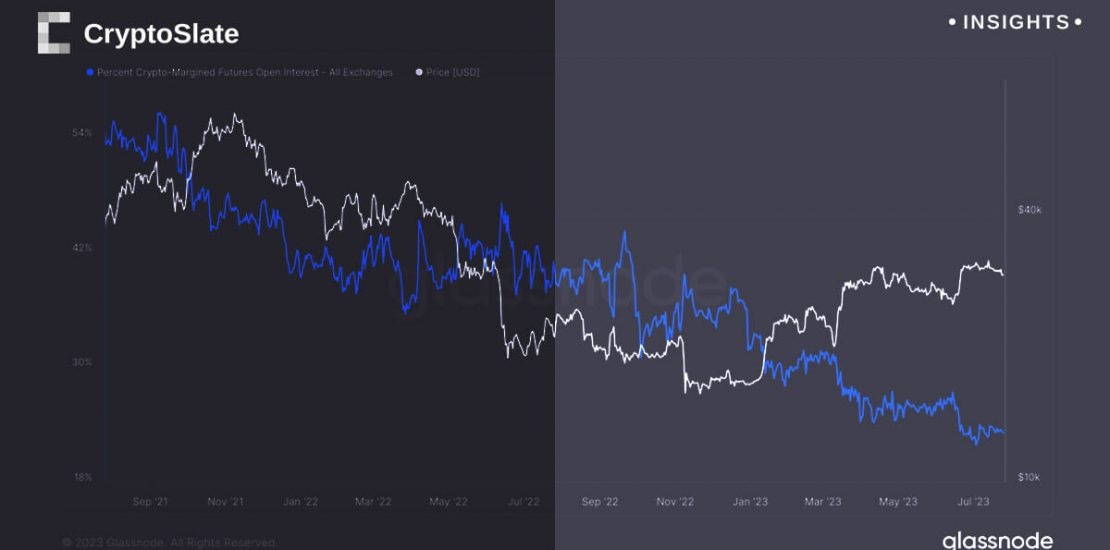Select the Sep '21 date marker
This screenshot has height=550, width=1110.
[150, 501]
